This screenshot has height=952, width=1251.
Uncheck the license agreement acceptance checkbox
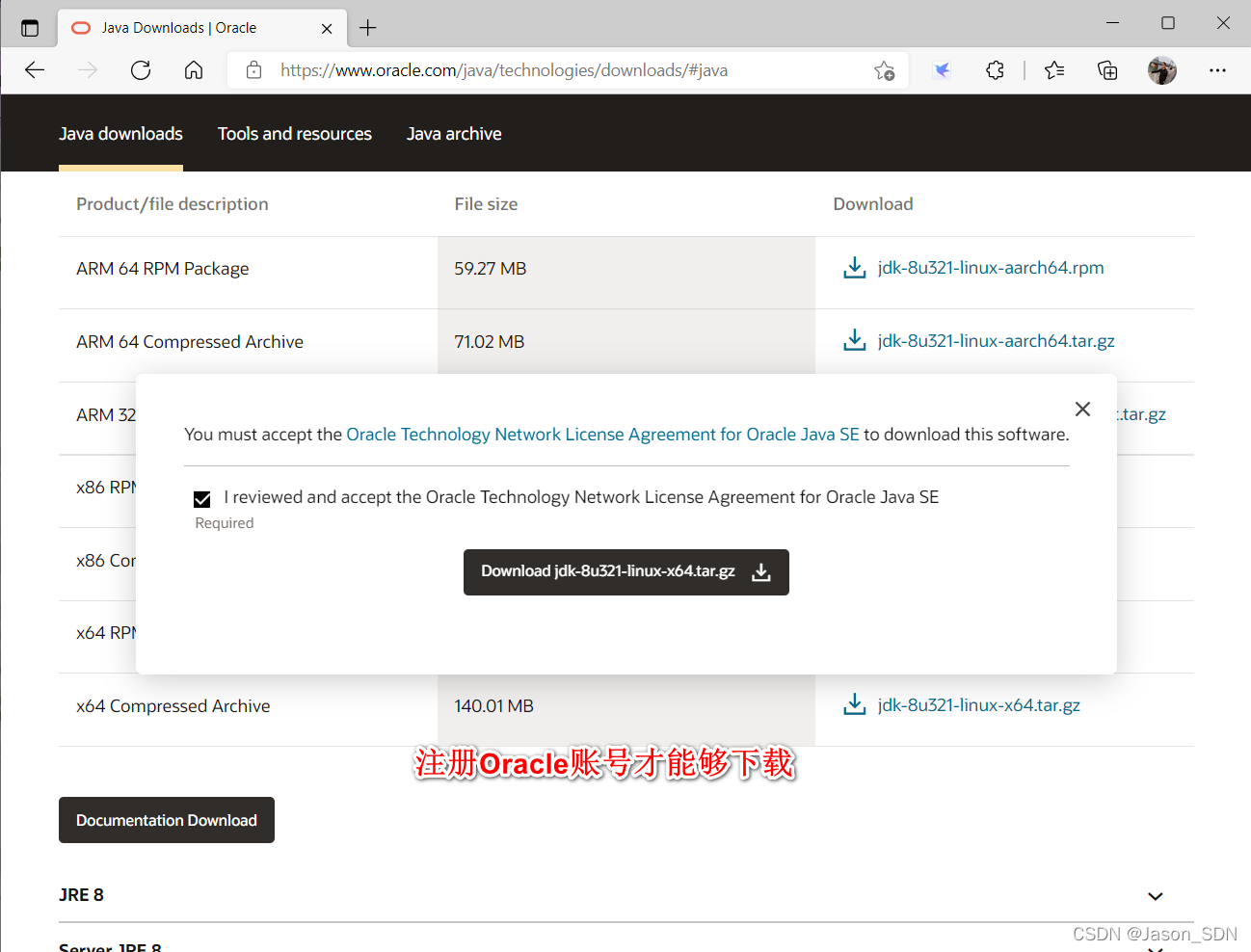tap(202, 499)
